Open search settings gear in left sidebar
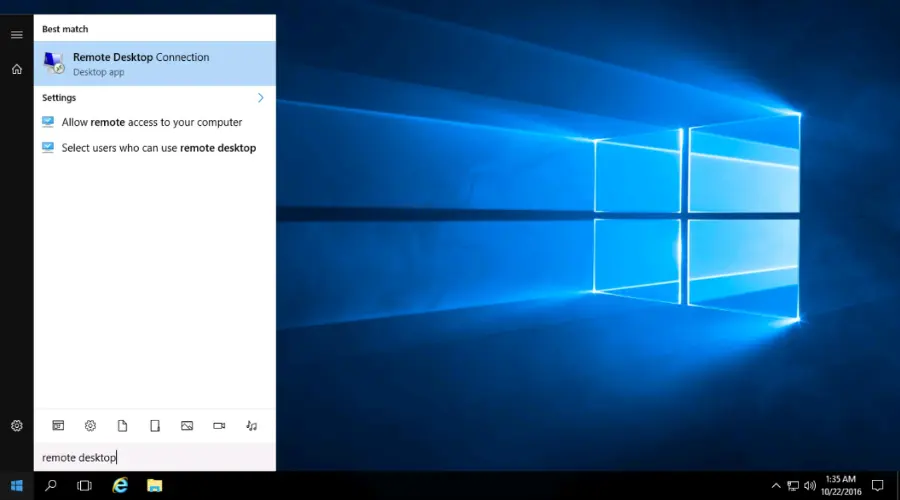 tap(16, 426)
